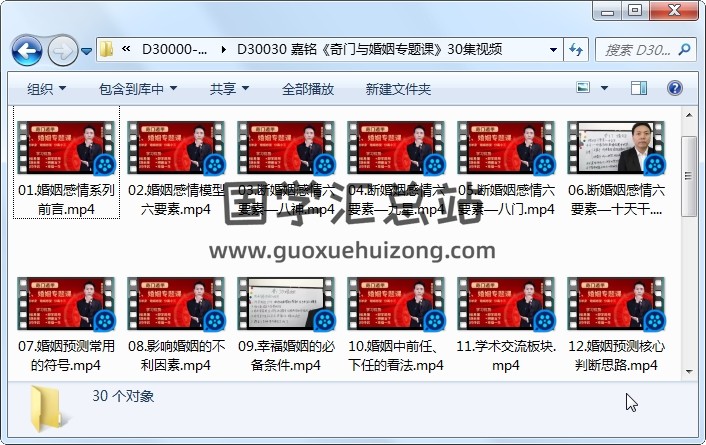This screenshot has height=445, width=706.
Task: Select video icon 08.影响婚姻的不利因素.mp4
Action: click(176, 304)
